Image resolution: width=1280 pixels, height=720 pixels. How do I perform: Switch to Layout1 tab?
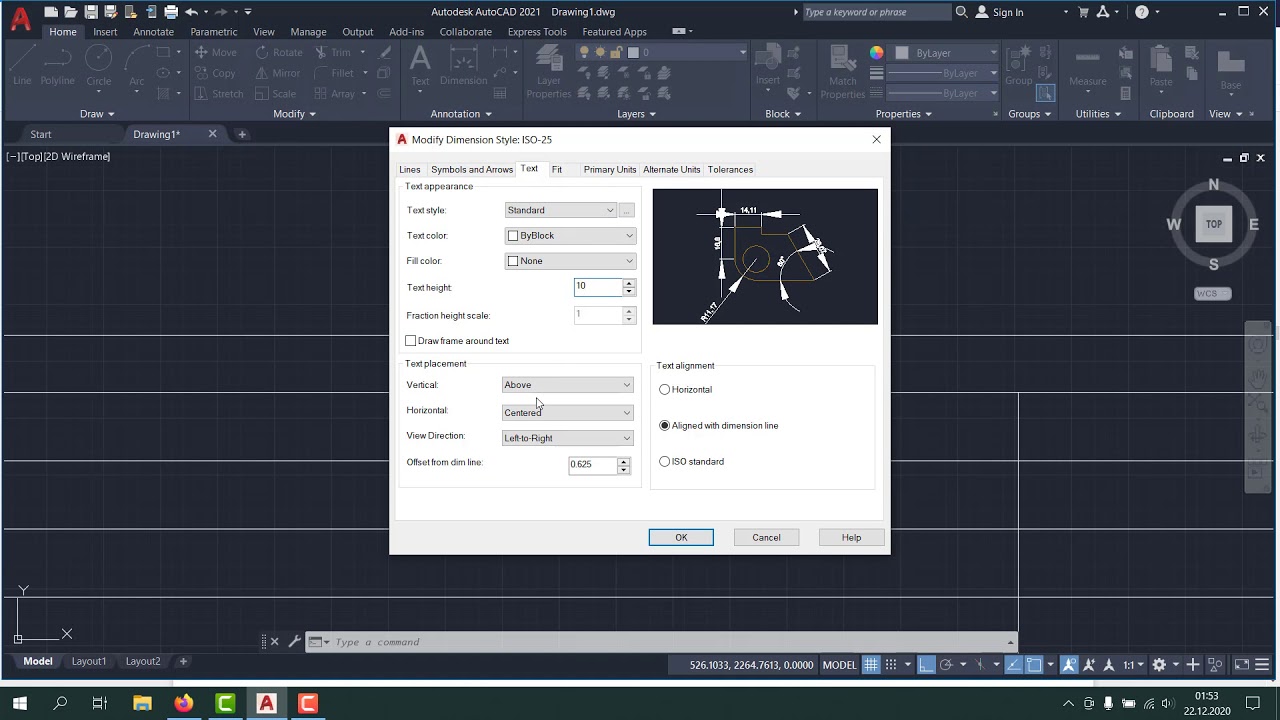click(88, 661)
